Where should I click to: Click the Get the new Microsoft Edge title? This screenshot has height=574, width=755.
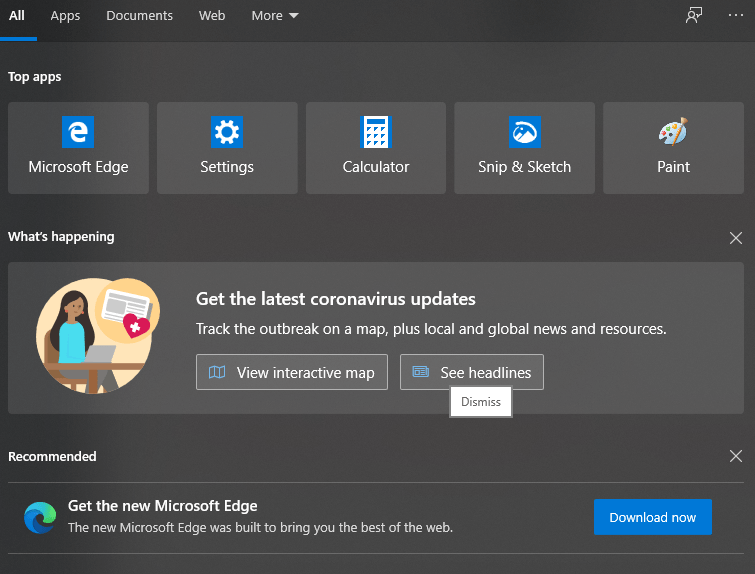[162, 506]
